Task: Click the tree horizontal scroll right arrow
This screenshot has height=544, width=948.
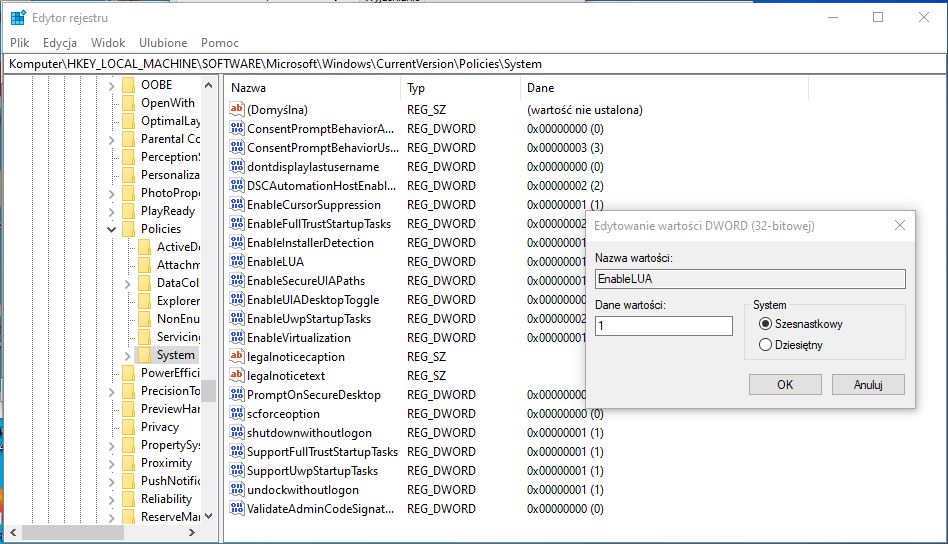Action: [192, 533]
